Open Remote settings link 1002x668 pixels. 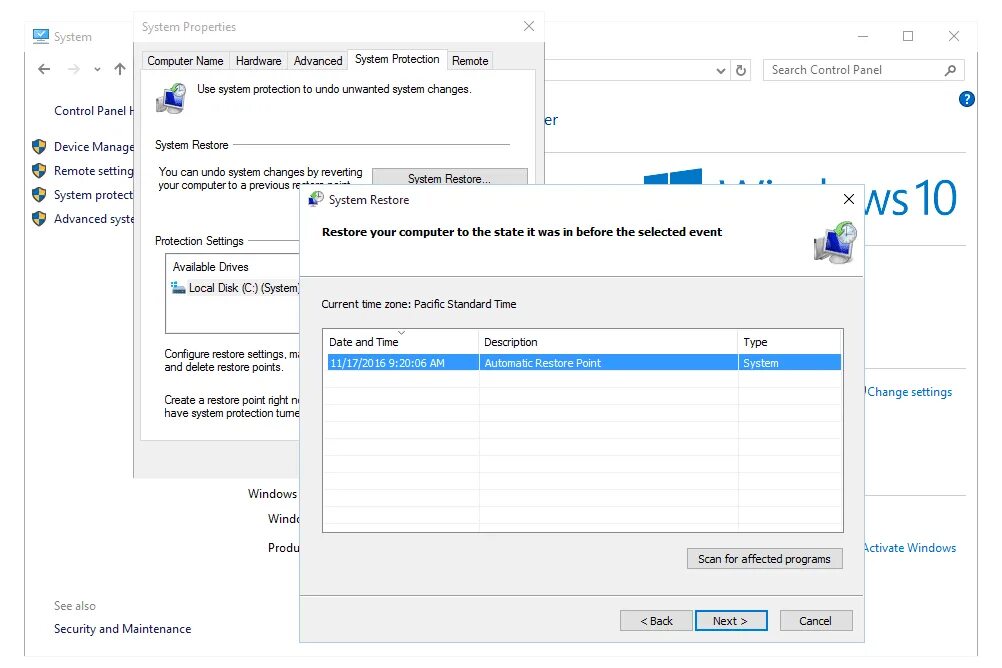click(94, 171)
